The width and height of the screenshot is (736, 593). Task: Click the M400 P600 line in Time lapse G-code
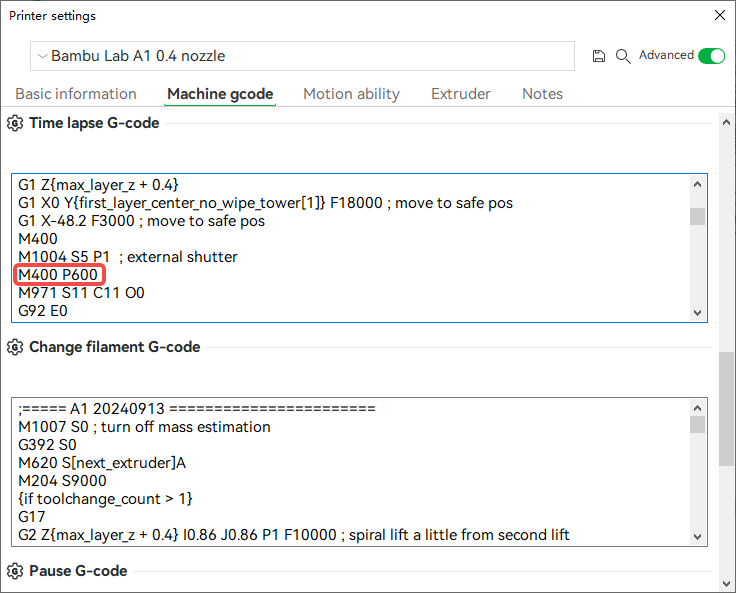(x=58, y=275)
